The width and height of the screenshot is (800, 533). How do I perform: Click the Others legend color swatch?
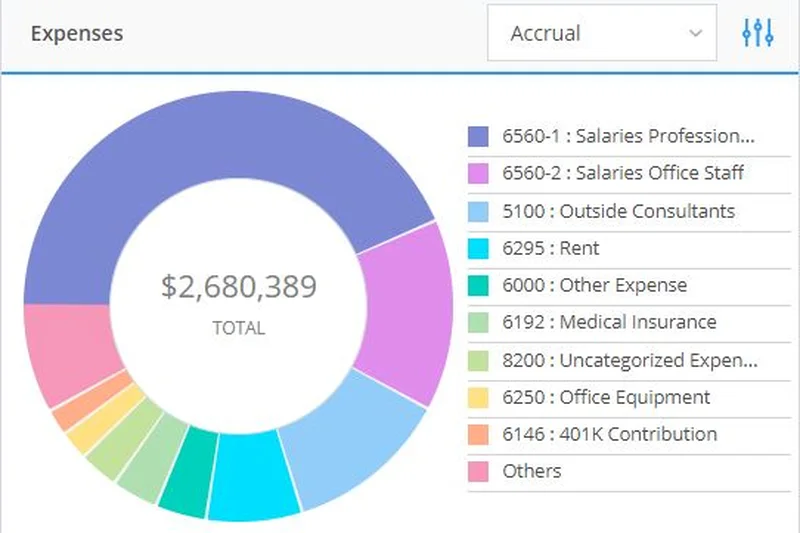(x=479, y=472)
